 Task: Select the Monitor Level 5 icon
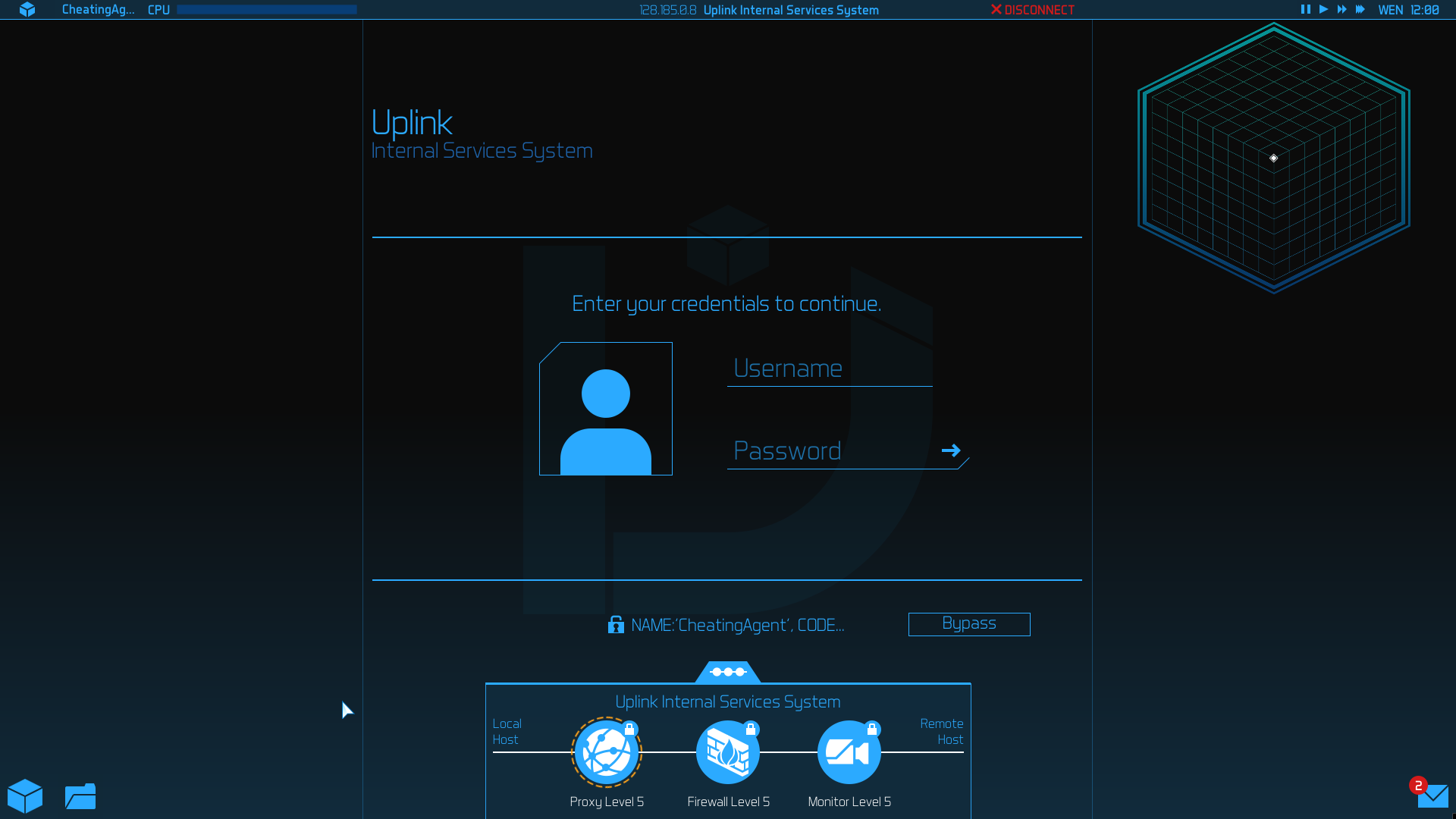[849, 753]
